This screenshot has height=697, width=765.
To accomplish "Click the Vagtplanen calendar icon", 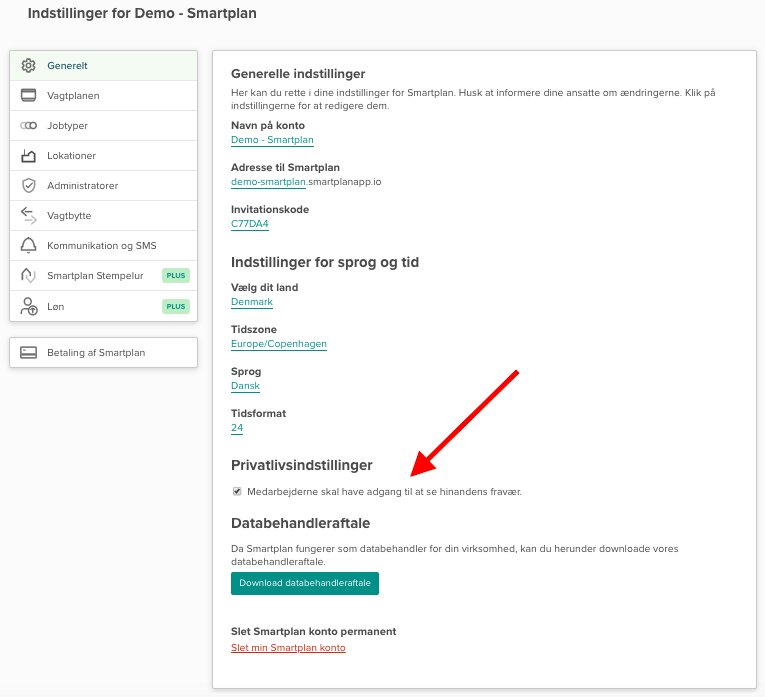I will pos(28,96).
